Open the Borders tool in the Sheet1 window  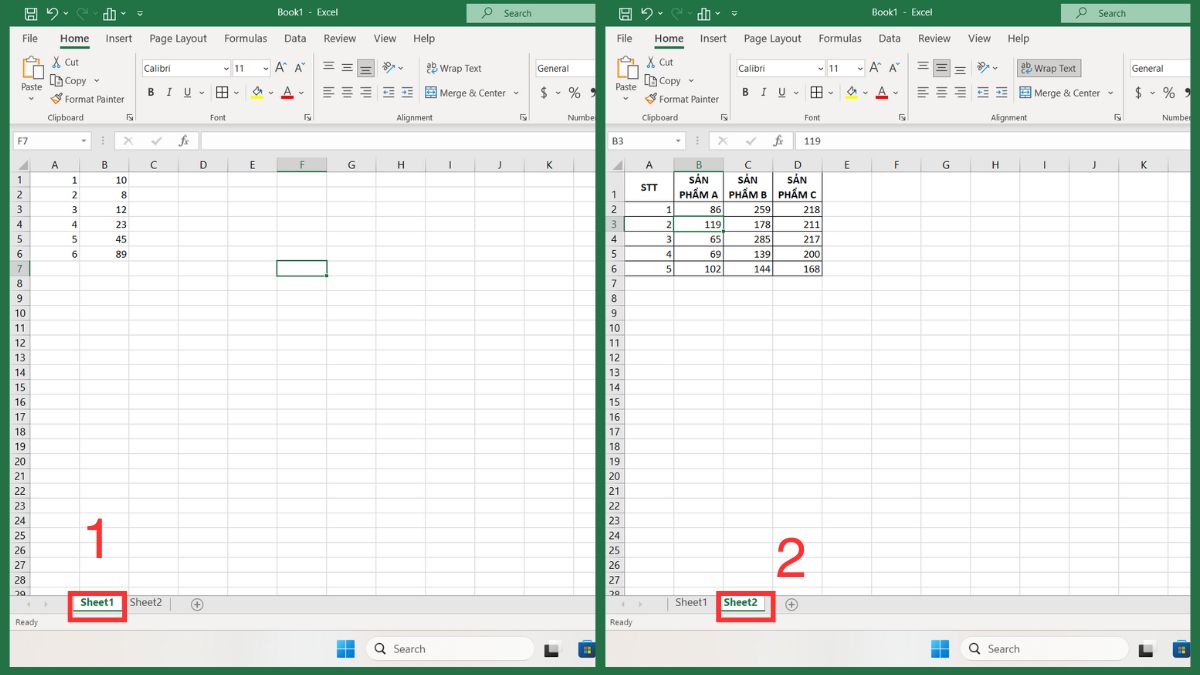pyautogui.click(x=222, y=92)
